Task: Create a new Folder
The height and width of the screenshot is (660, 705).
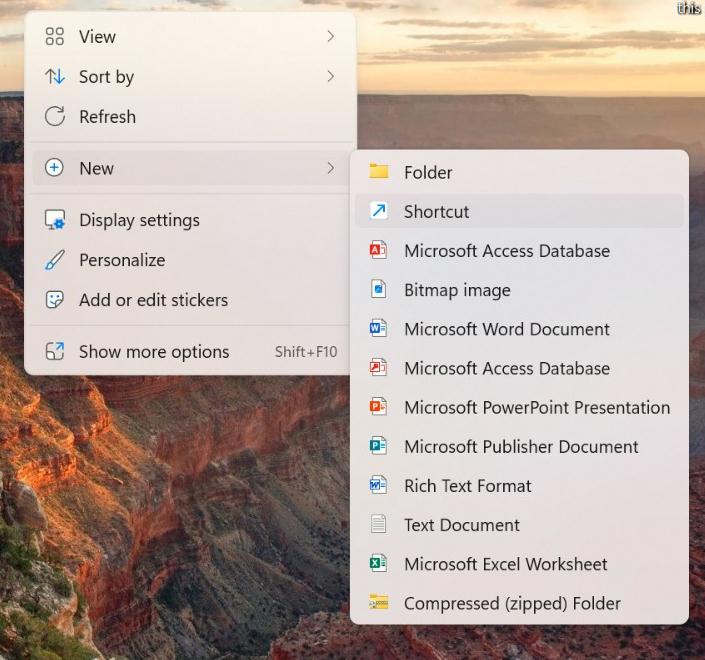Action: pyautogui.click(x=428, y=173)
